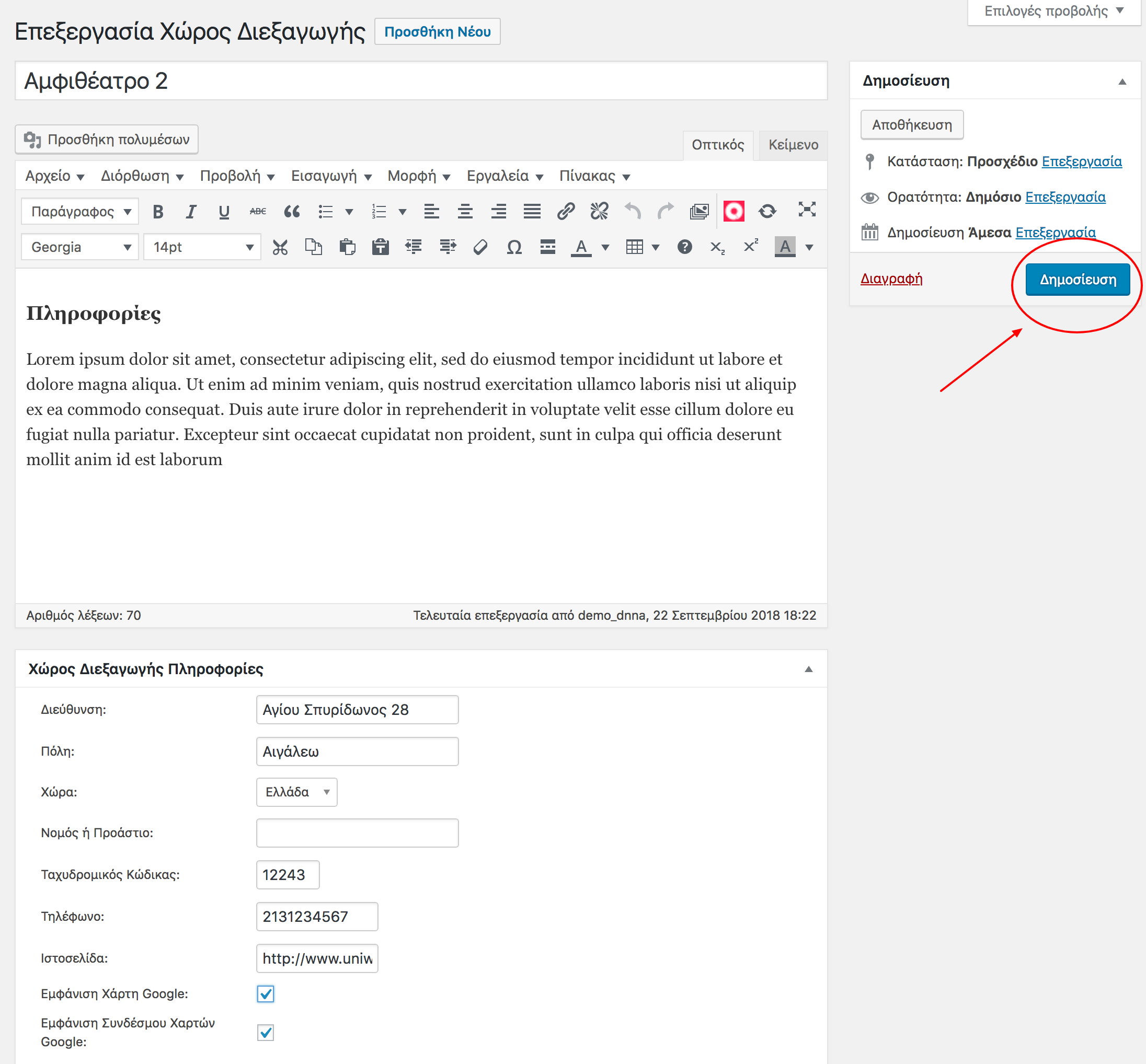Switch to the Κείμενο editor tab
Screen dimensions: 1146x1064
(793, 145)
